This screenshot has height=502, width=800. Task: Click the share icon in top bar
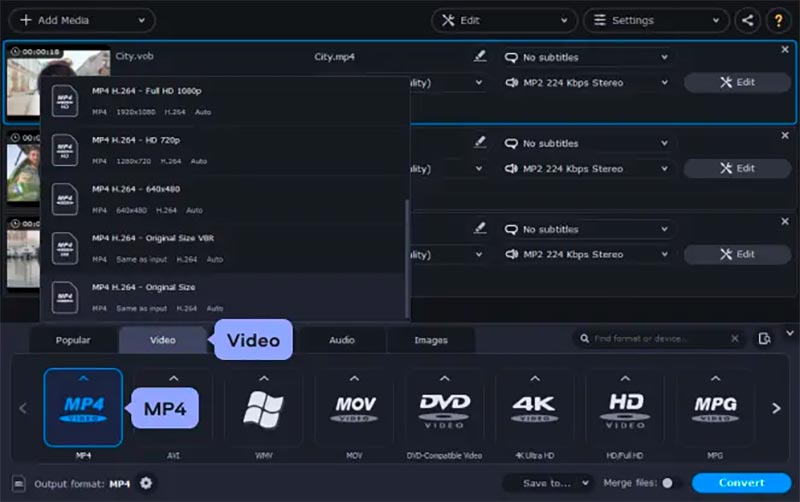coord(747,20)
